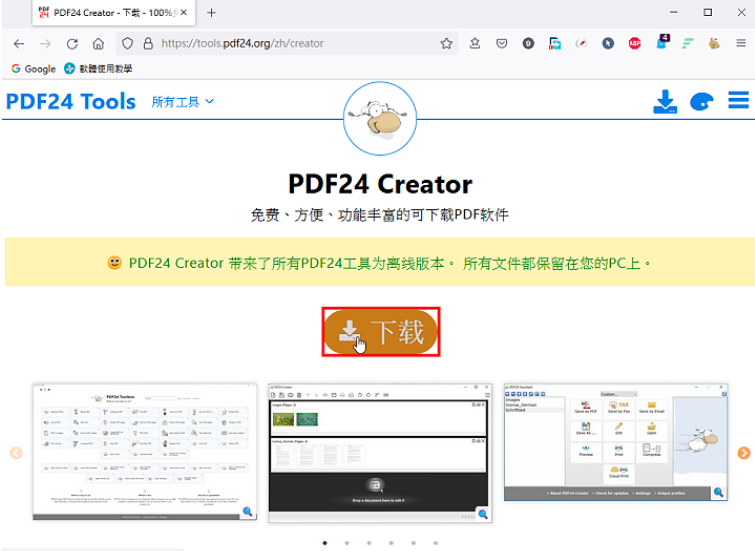This screenshot has height=551, width=755.
Task: Click the share tray icon beside star
Action: (475, 44)
